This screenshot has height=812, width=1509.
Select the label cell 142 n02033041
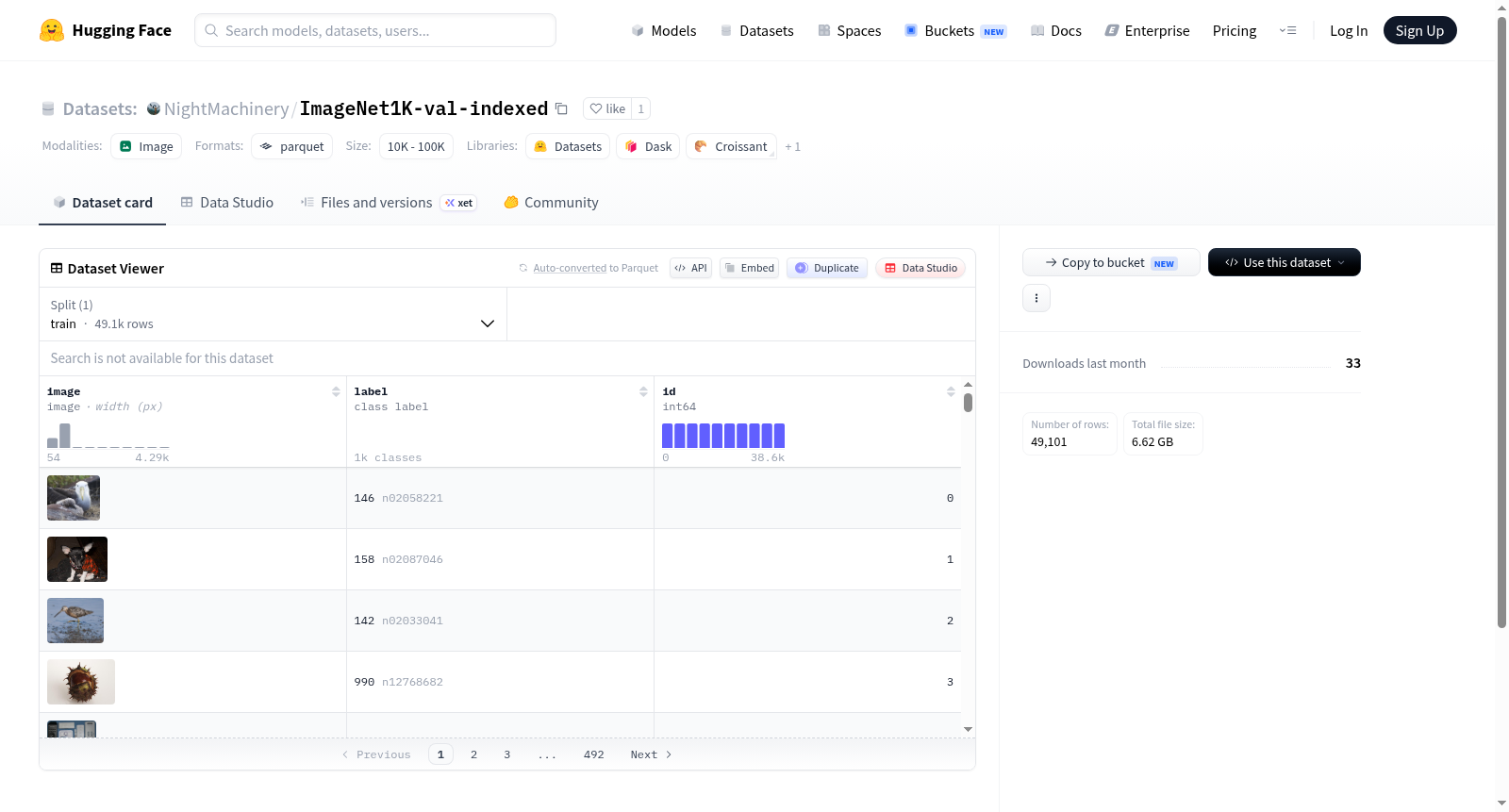click(500, 621)
